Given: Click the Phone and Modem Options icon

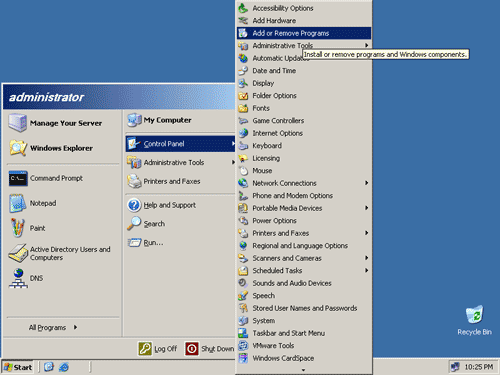Looking at the screenshot, I should point(243,196).
